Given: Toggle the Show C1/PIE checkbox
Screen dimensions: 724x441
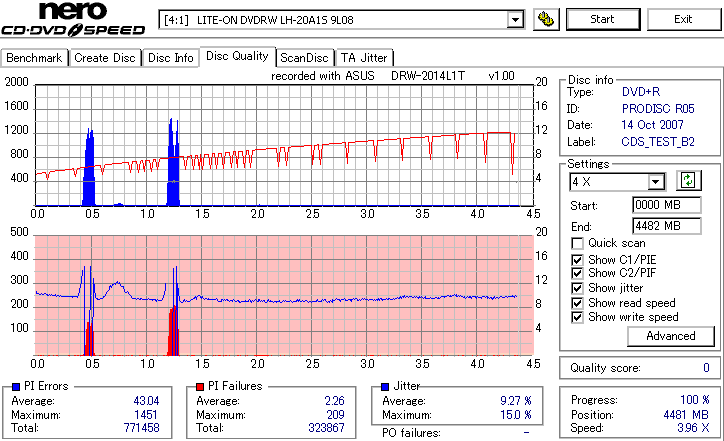Looking at the screenshot, I should point(577,260).
